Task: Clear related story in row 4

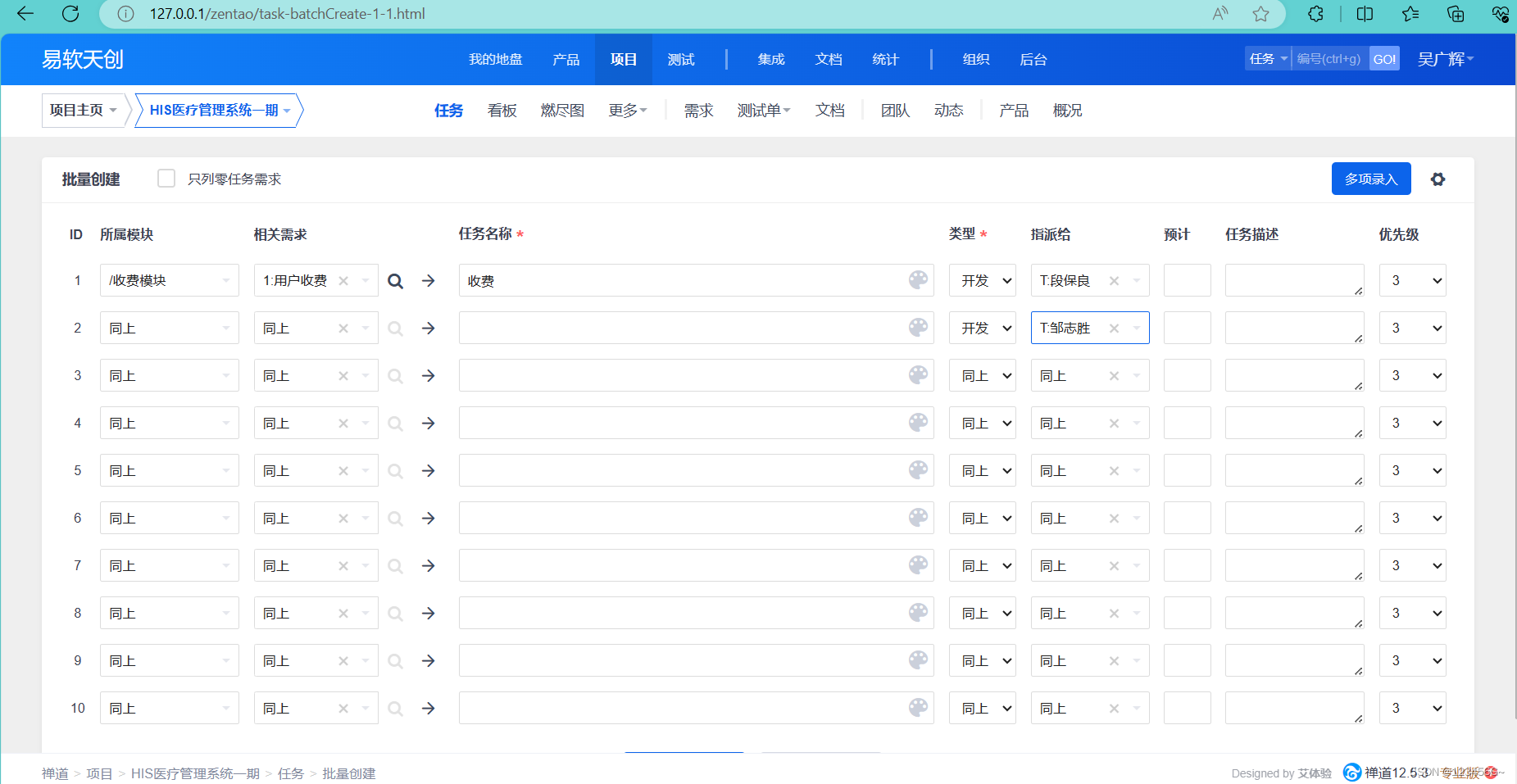Action: pos(343,424)
